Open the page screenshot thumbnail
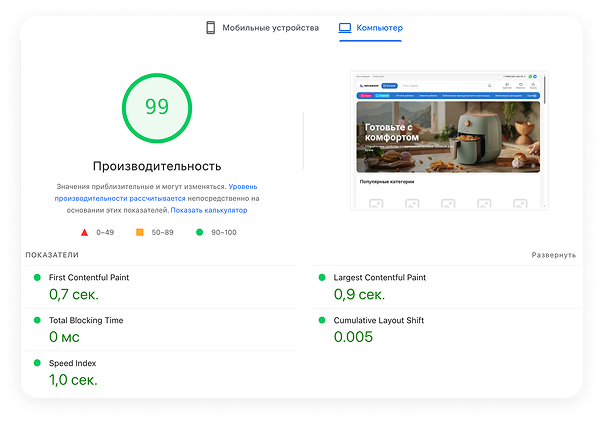 click(x=449, y=140)
